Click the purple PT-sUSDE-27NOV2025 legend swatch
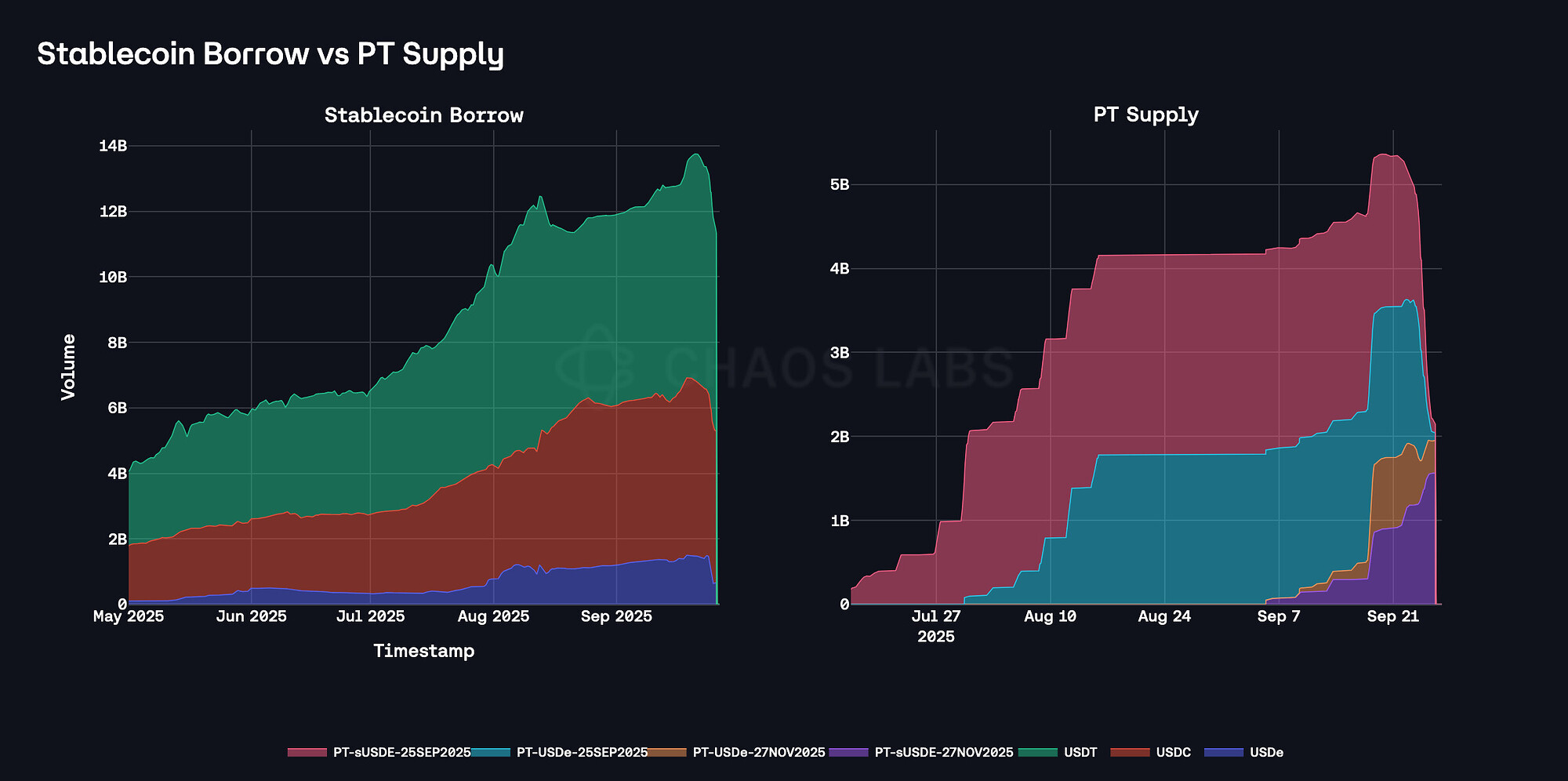Image resolution: width=1568 pixels, height=781 pixels. [x=849, y=753]
